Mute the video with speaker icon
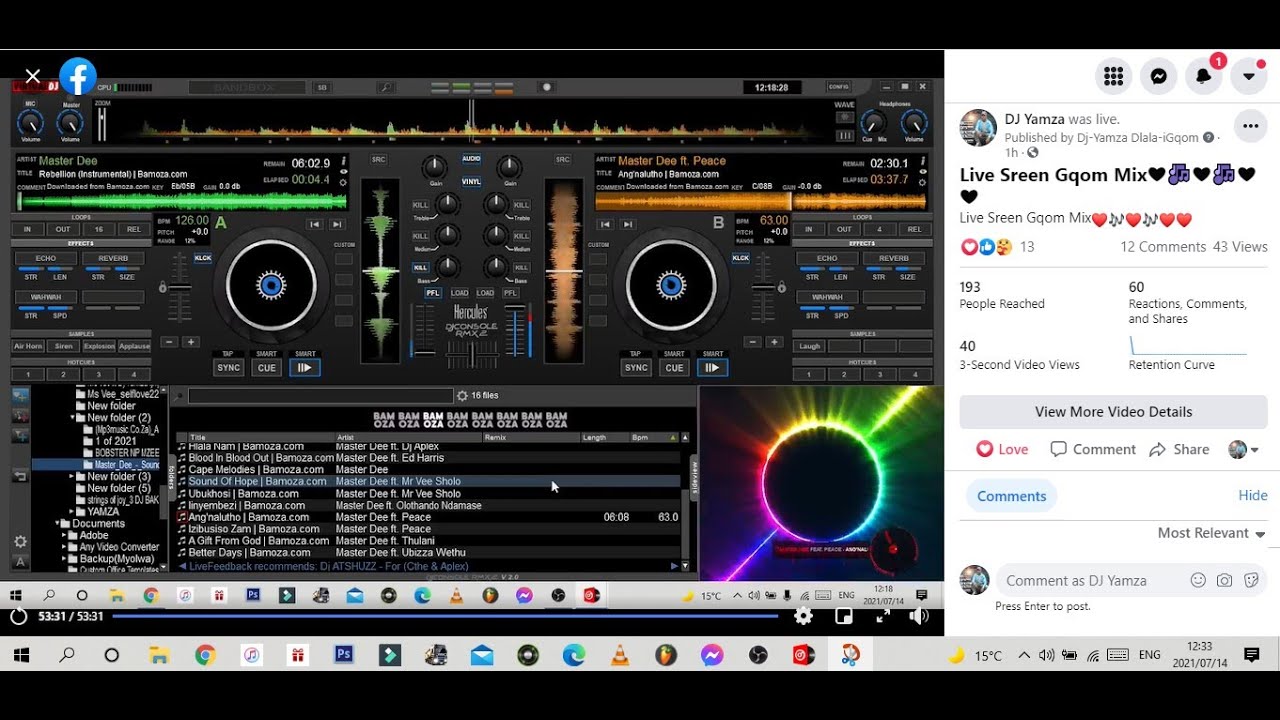 pos(918,616)
